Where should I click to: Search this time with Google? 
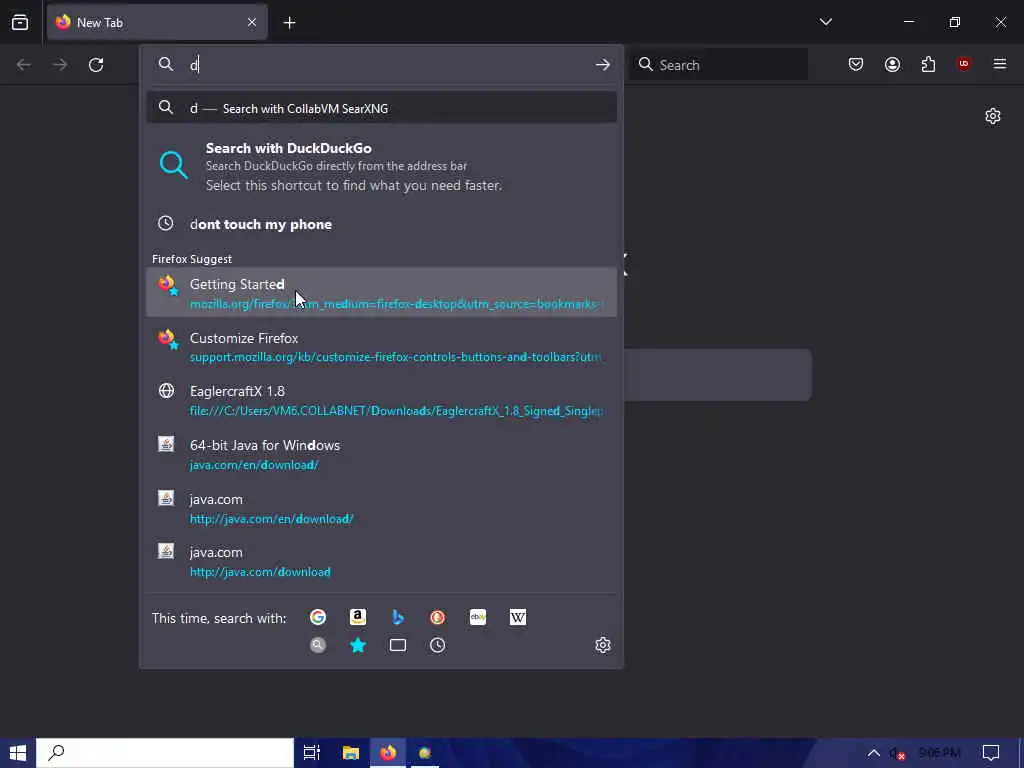tap(318, 617)
